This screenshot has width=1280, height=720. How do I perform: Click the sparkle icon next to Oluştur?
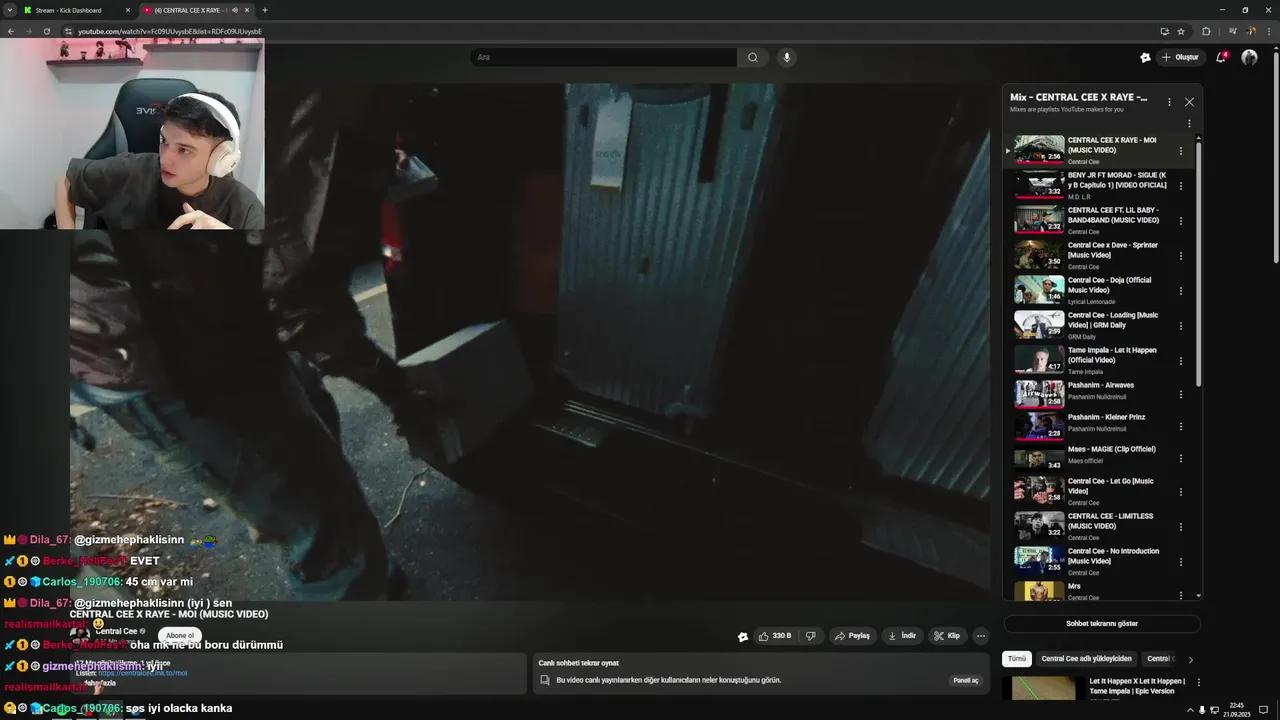pos(1145,57)
